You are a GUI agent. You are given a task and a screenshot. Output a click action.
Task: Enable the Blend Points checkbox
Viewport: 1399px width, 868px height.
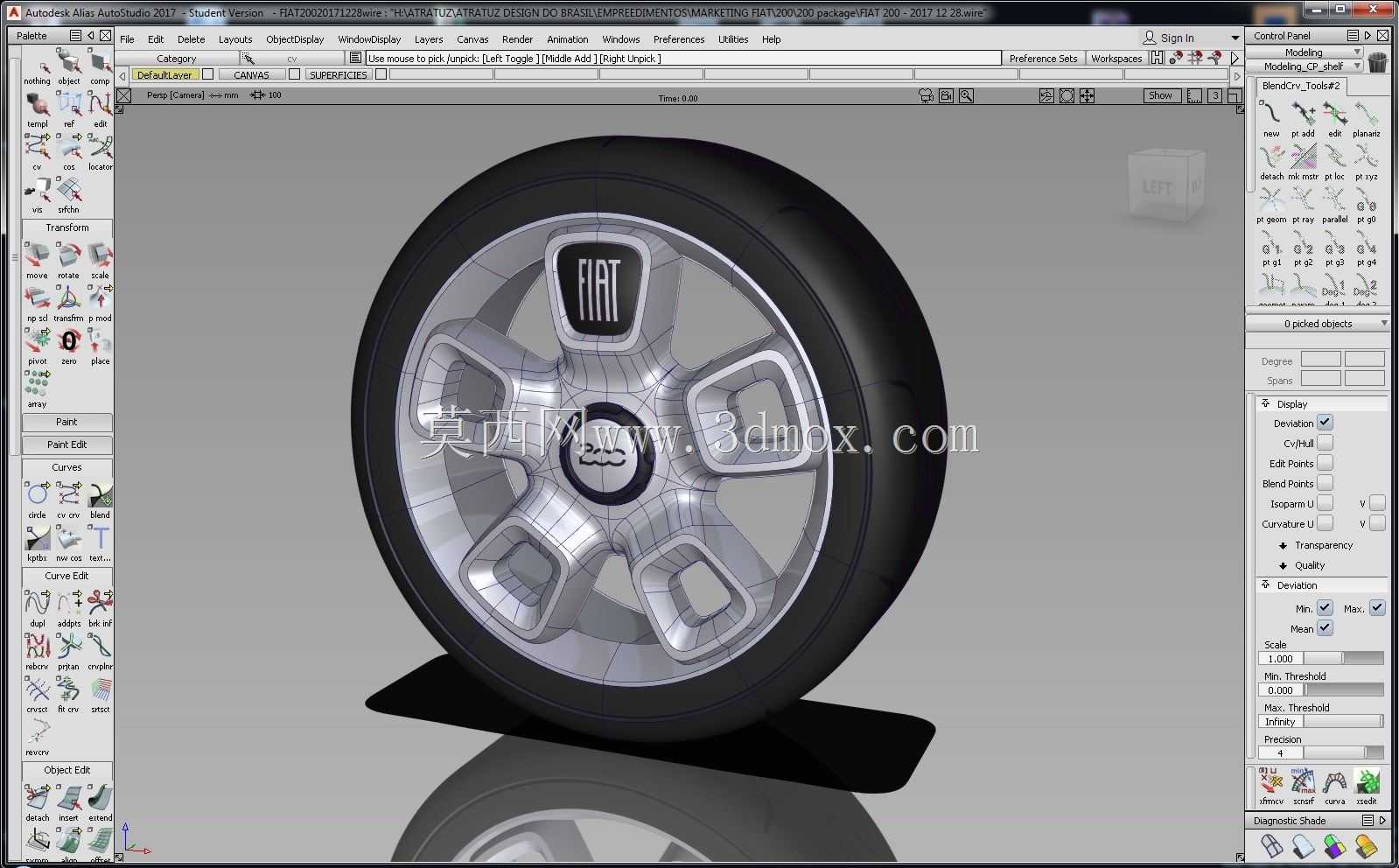1326,483
